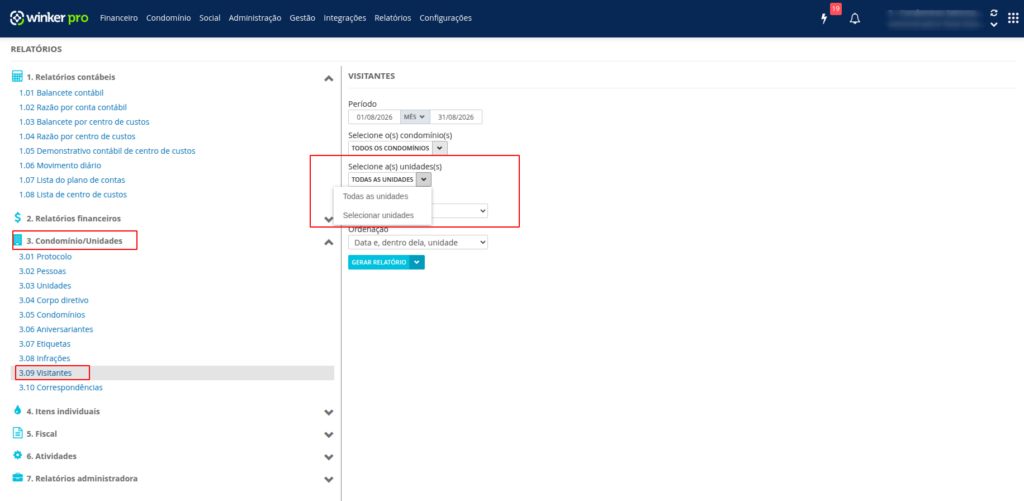Image resolution: width=1024 pixels, height=501 pixels.
Task: Click the Gerar Relatório button
Action: tap(379, 262)
